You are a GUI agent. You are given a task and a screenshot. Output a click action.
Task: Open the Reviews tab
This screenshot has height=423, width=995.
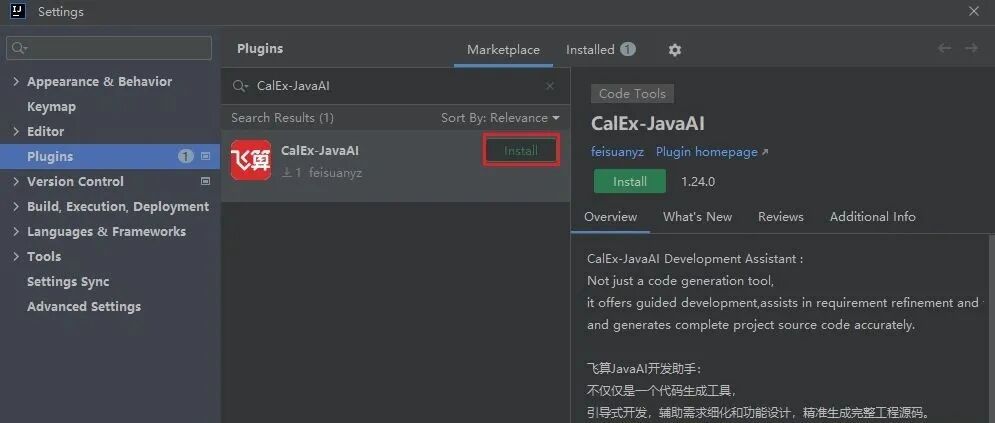click(x=781, y=217)
